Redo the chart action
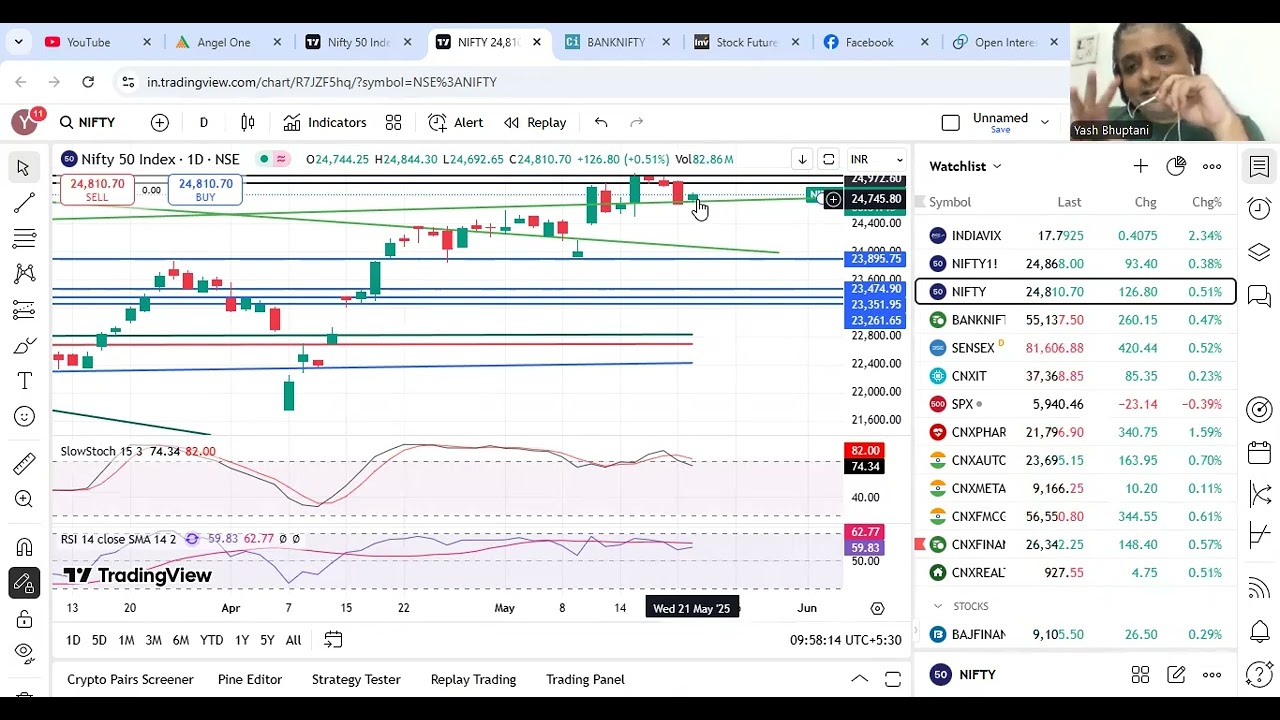 (636, 122)
